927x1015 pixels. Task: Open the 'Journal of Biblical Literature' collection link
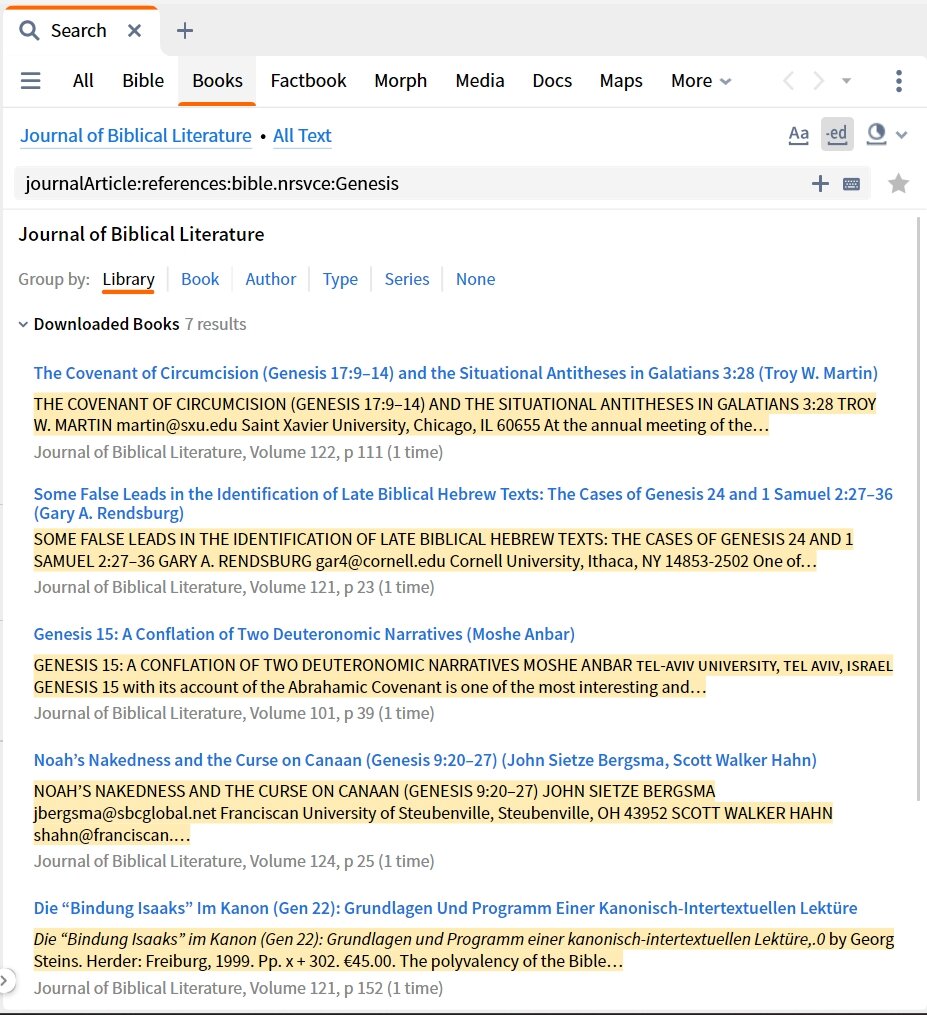point(135,136)
